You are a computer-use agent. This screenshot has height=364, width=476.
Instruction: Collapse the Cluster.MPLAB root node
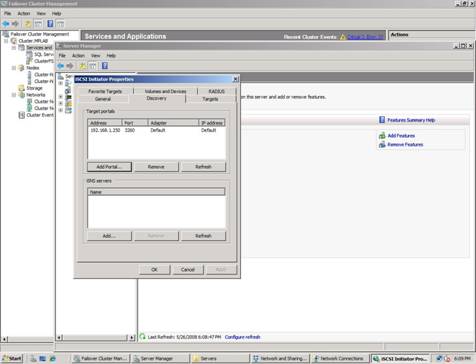[x=6, y=41]
